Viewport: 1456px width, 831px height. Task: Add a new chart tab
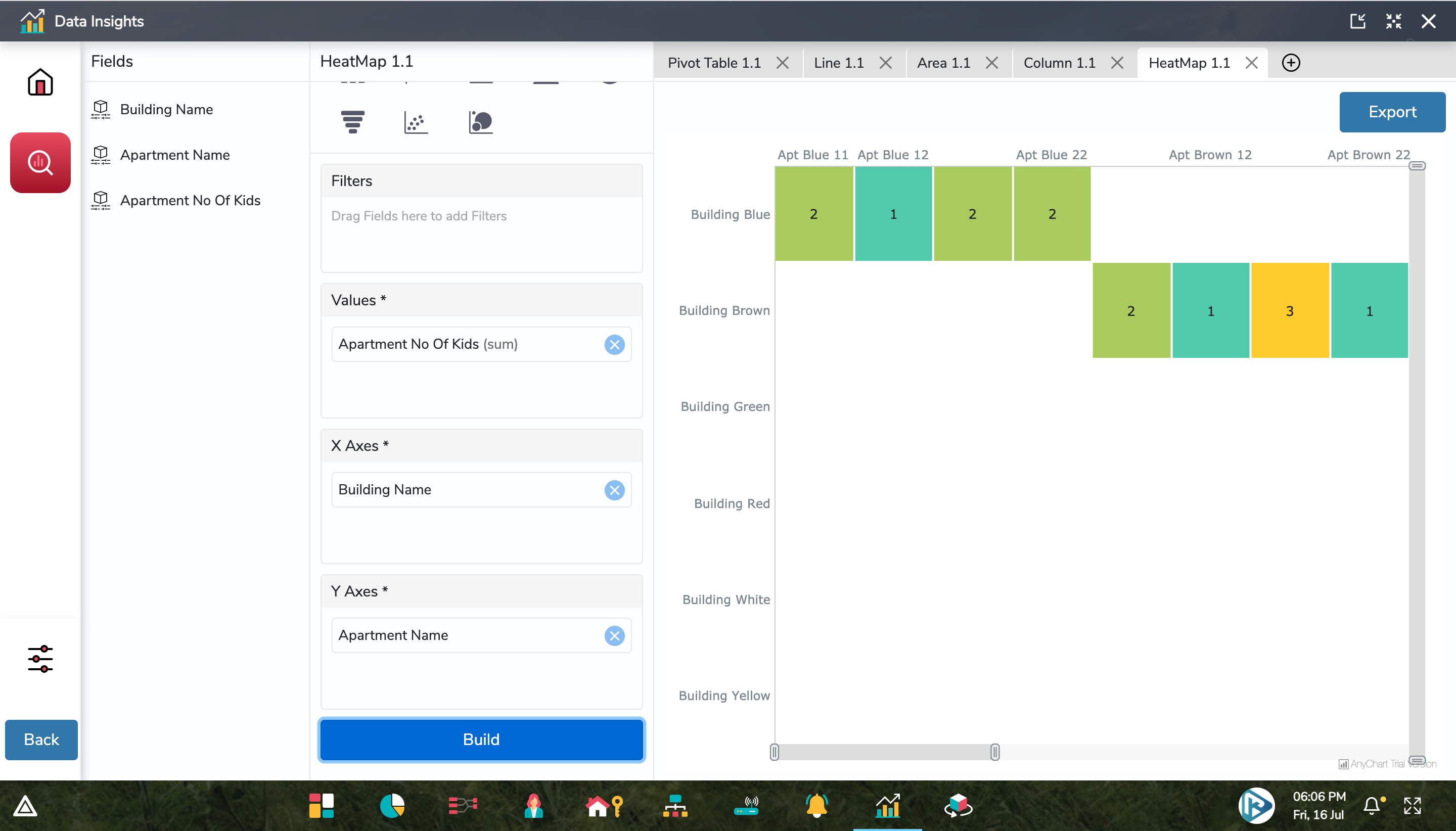[1291, 63]
